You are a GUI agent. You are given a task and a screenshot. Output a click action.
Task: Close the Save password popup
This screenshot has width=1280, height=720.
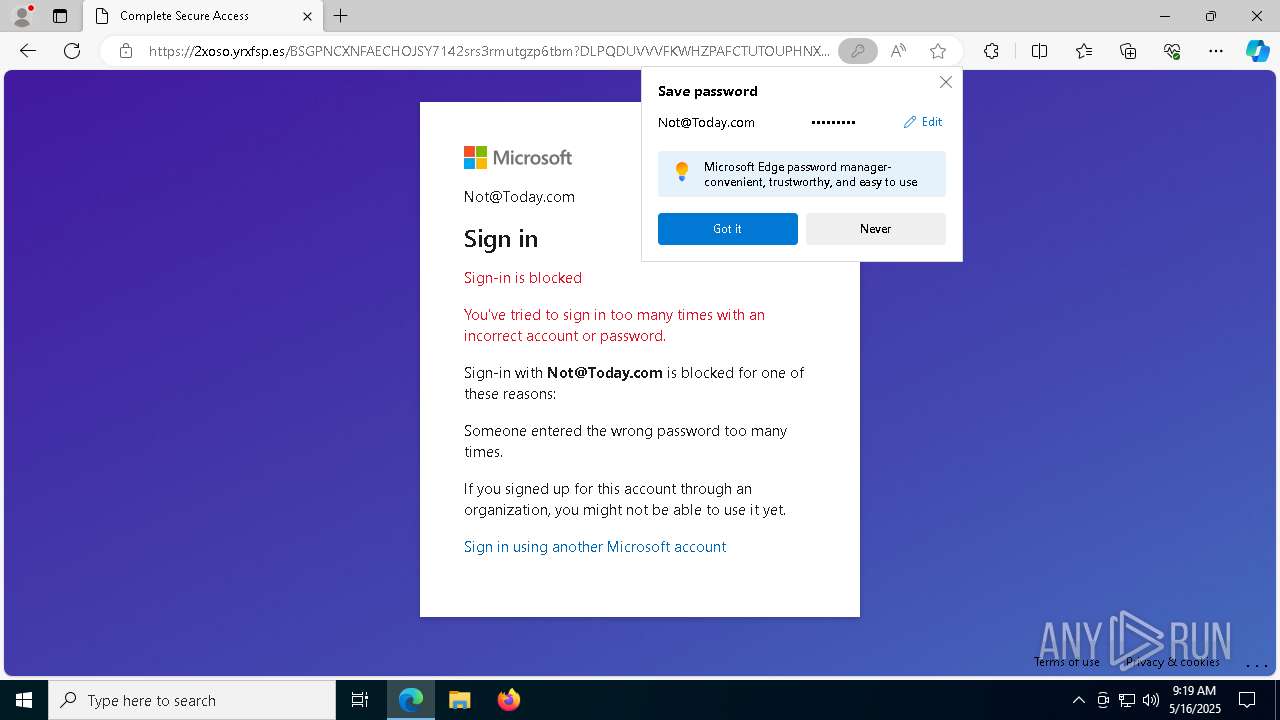click(x=945, y=82)
